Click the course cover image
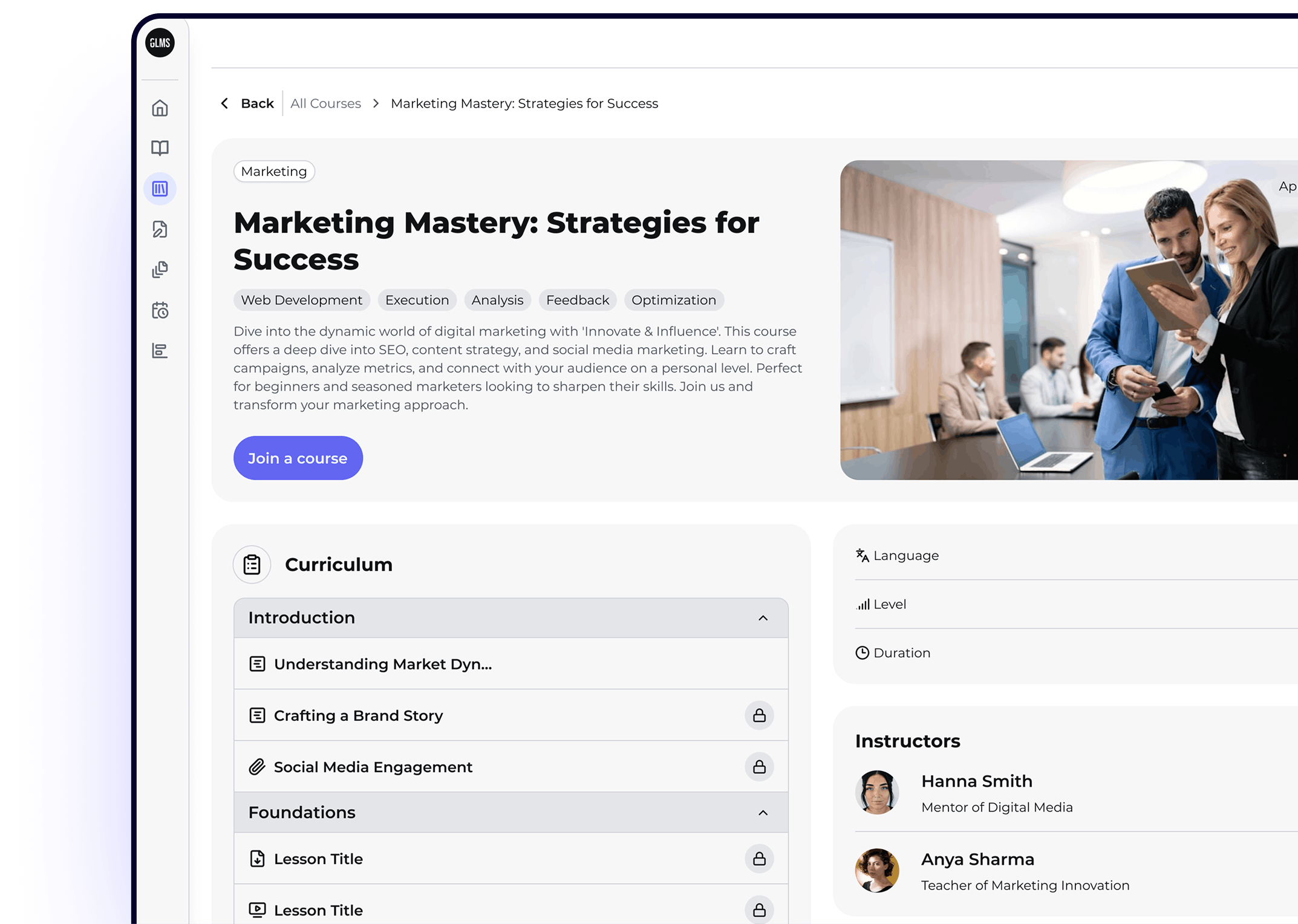This screenshot has width=1298, height=924. coord(1068,320)
